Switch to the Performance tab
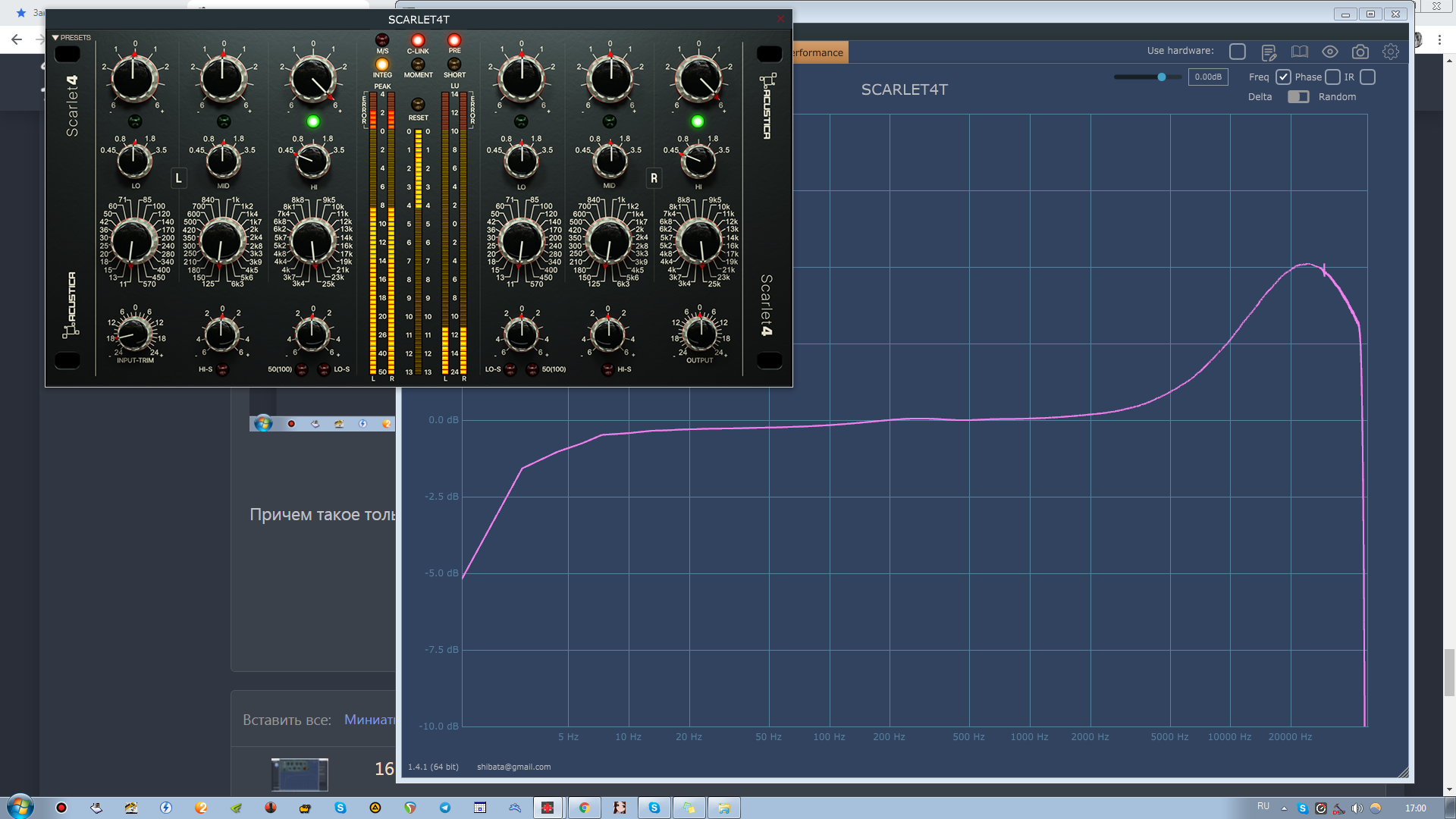This screenshot has width=1456, height=819. 817,53
